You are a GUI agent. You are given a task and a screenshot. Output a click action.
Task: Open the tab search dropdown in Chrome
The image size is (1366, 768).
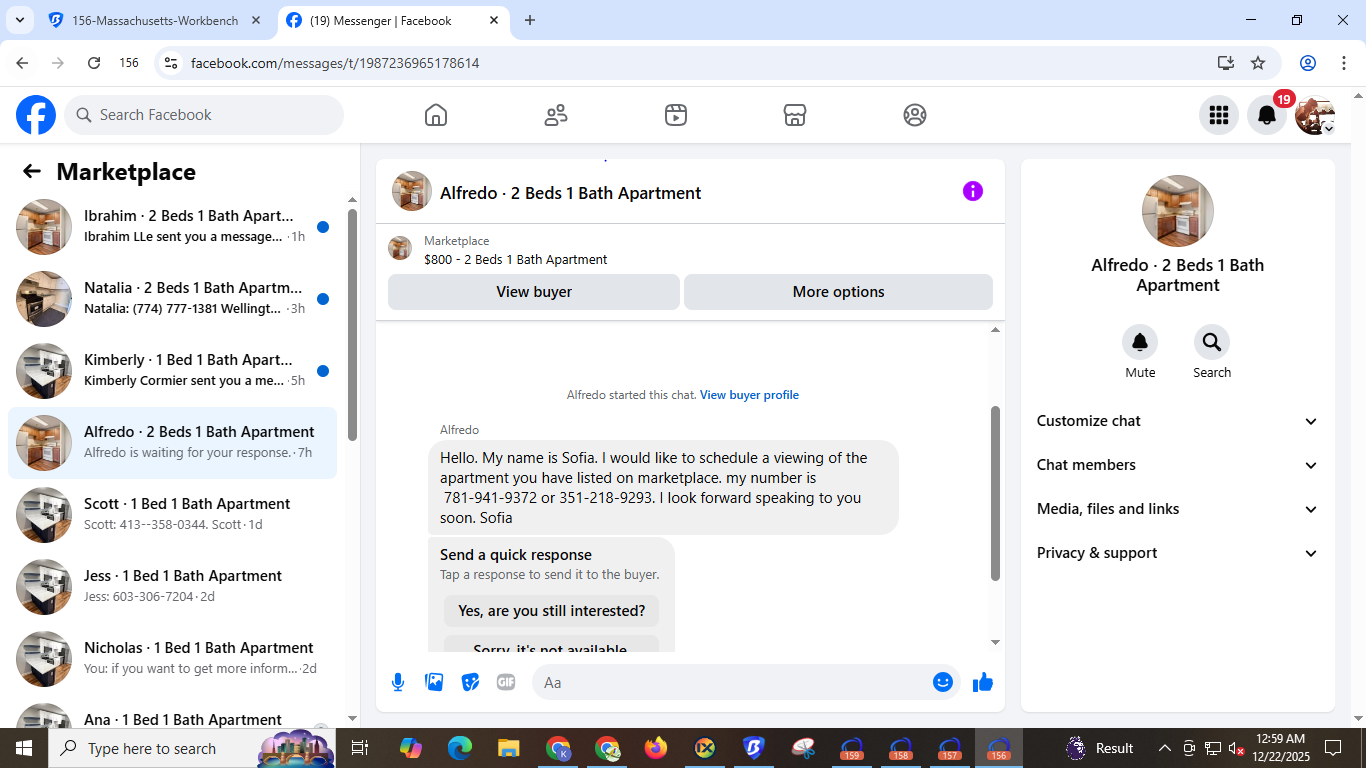[19, 20]
